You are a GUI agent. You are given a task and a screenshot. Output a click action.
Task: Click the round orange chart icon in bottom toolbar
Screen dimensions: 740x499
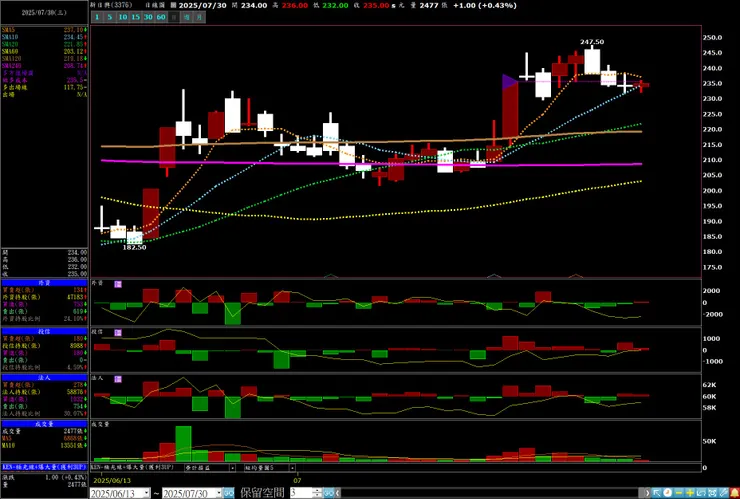(x=668, y=493)
